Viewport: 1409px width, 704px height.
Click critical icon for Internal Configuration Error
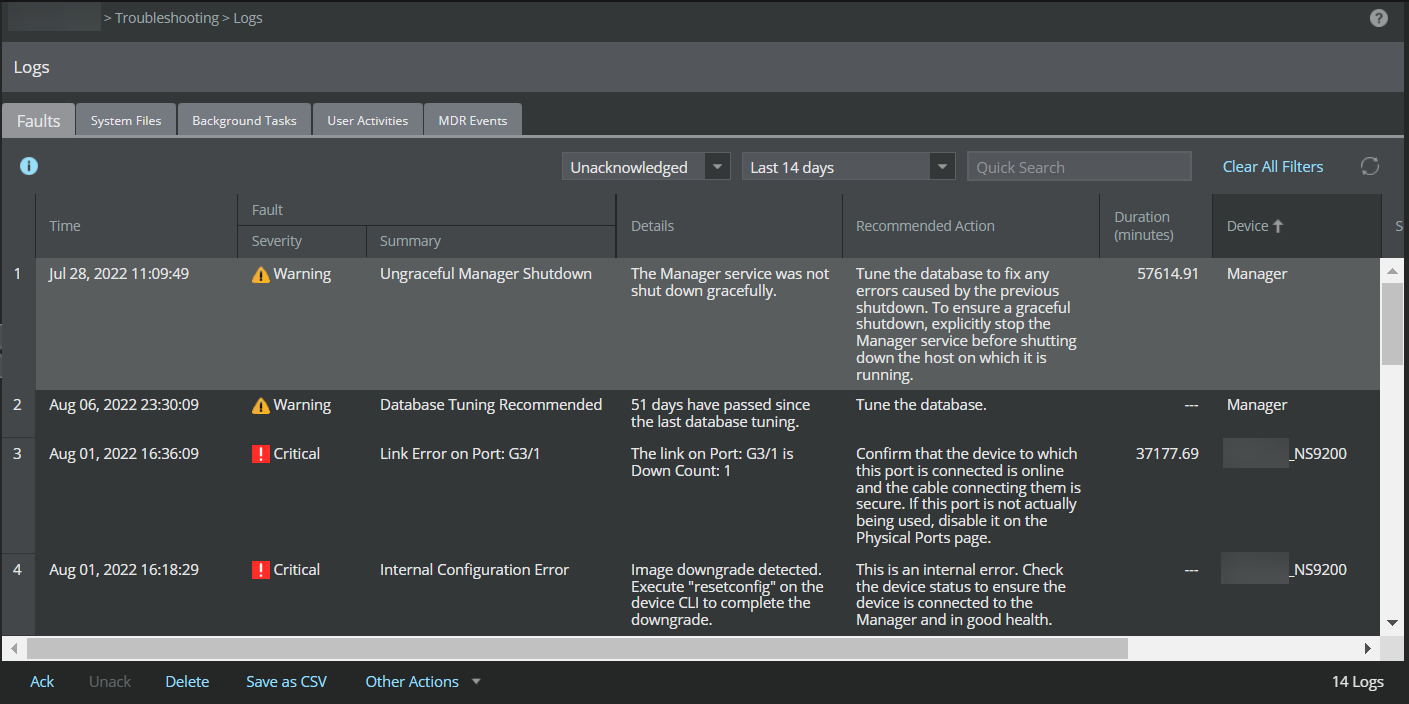[x=261, y=570]
